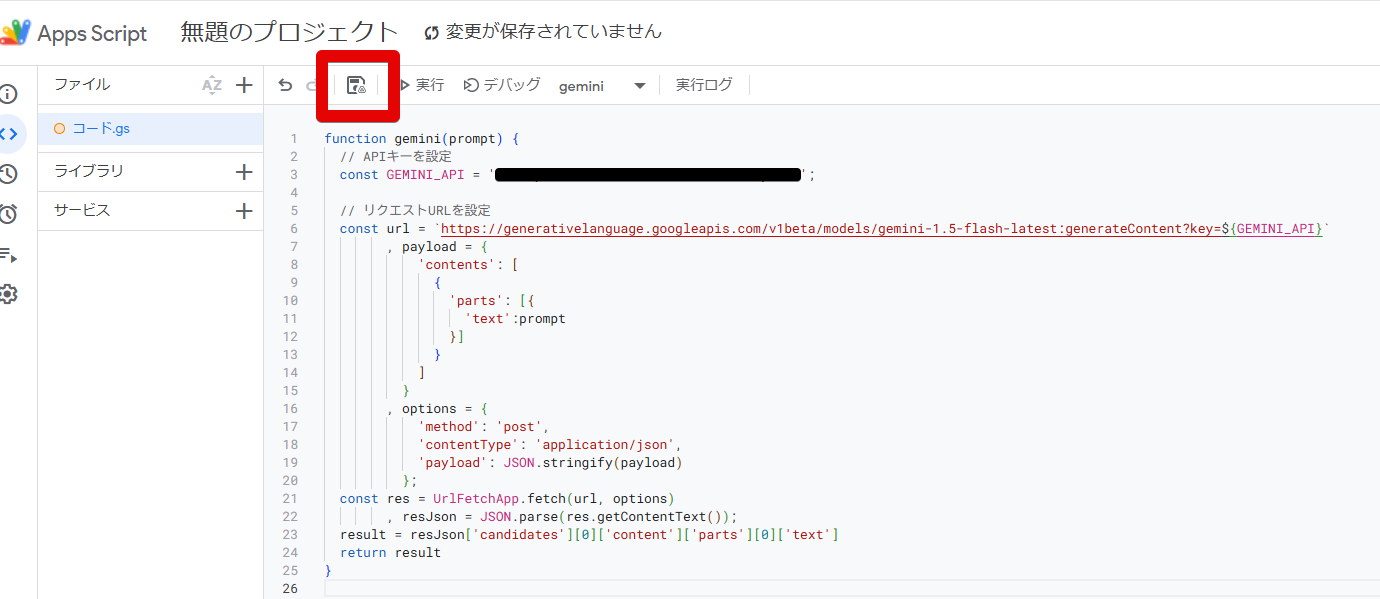1380x599 pixels.
Task: Open Project history from the left sidebar
Action: point(10,172)
